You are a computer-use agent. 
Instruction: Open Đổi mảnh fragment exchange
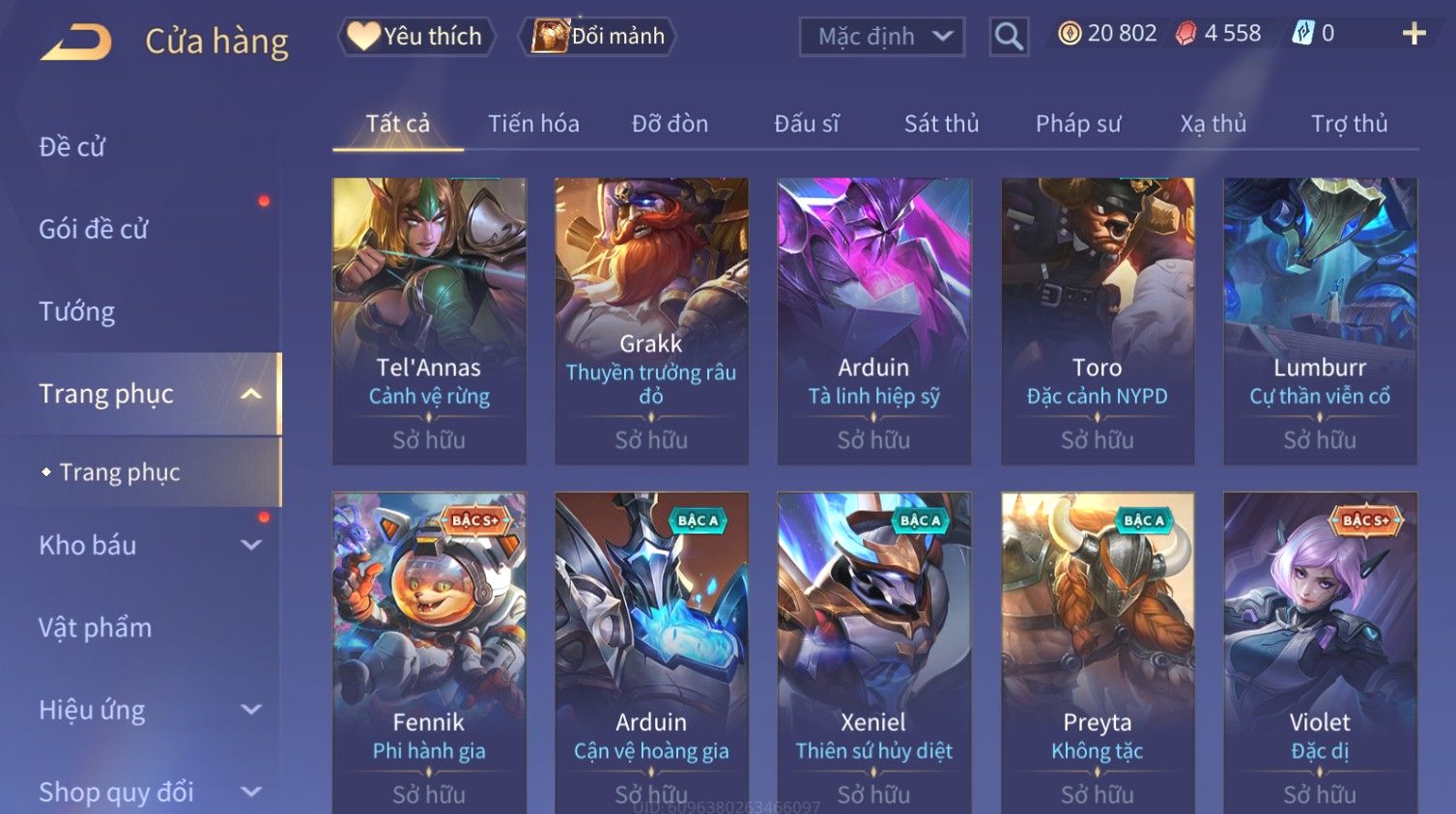tap(599, 37)
